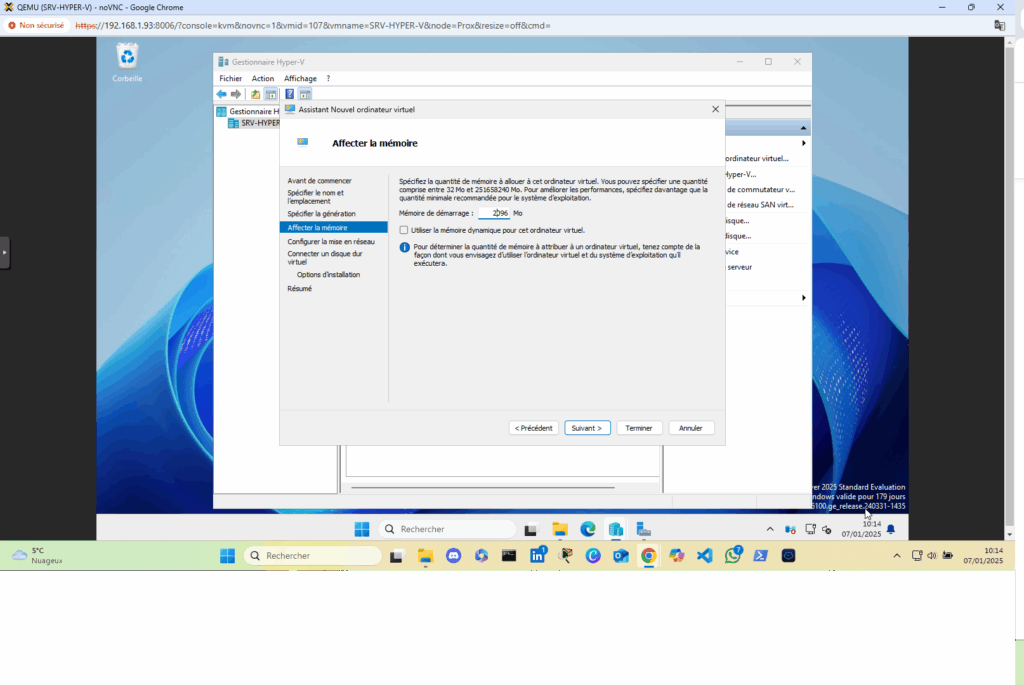Open WhatsApp from the host taskbar
1024x685 pixels.
click(733, 556)
